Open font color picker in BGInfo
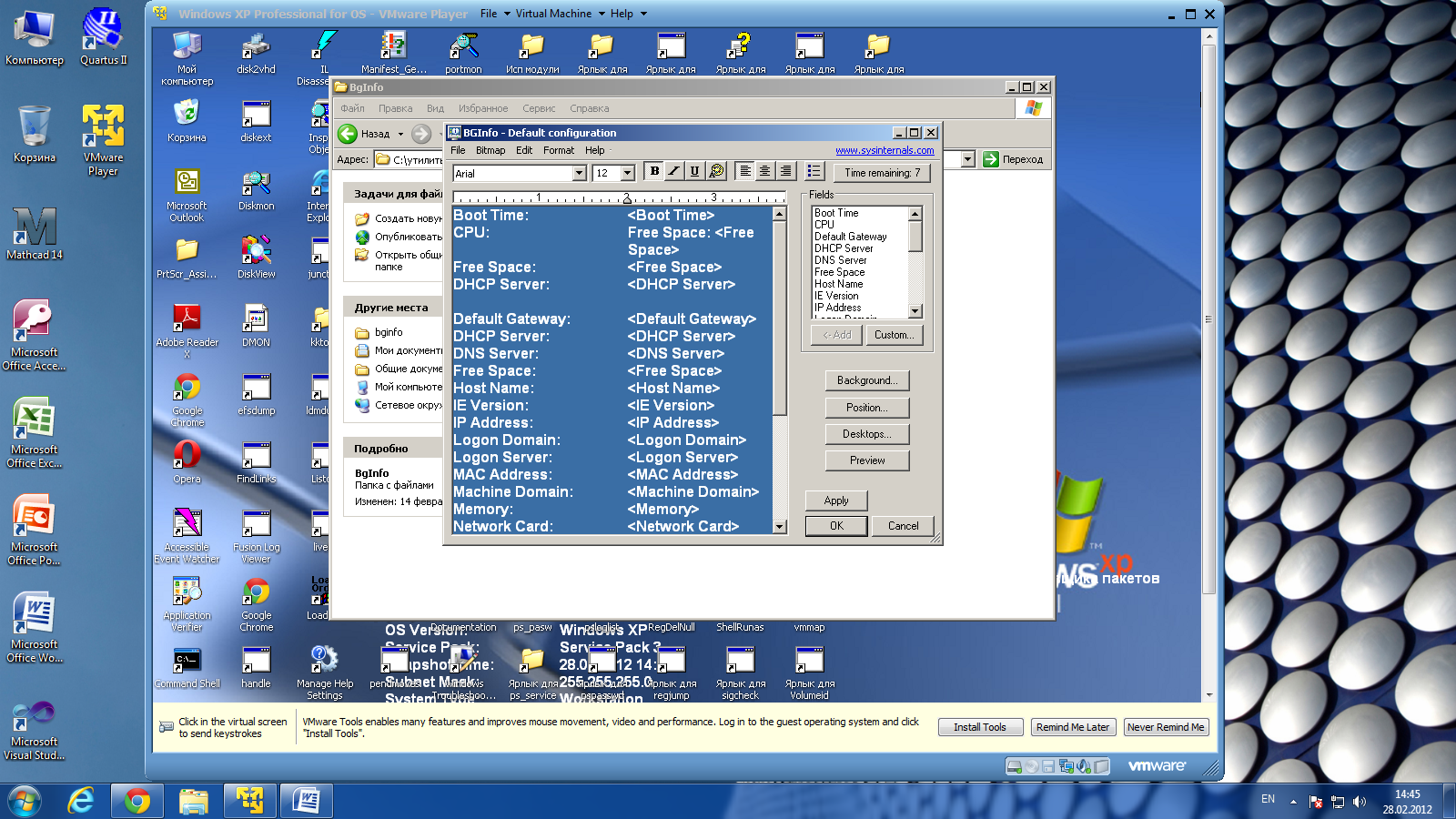The image size is (1456, 819). pos(716,171)
